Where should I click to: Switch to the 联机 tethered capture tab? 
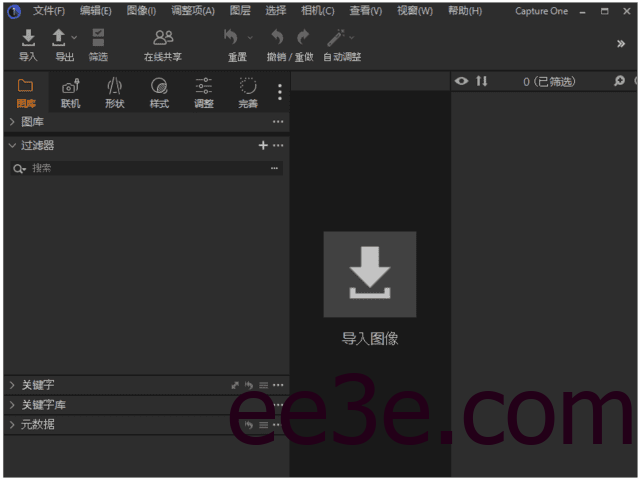pos(71,93)
